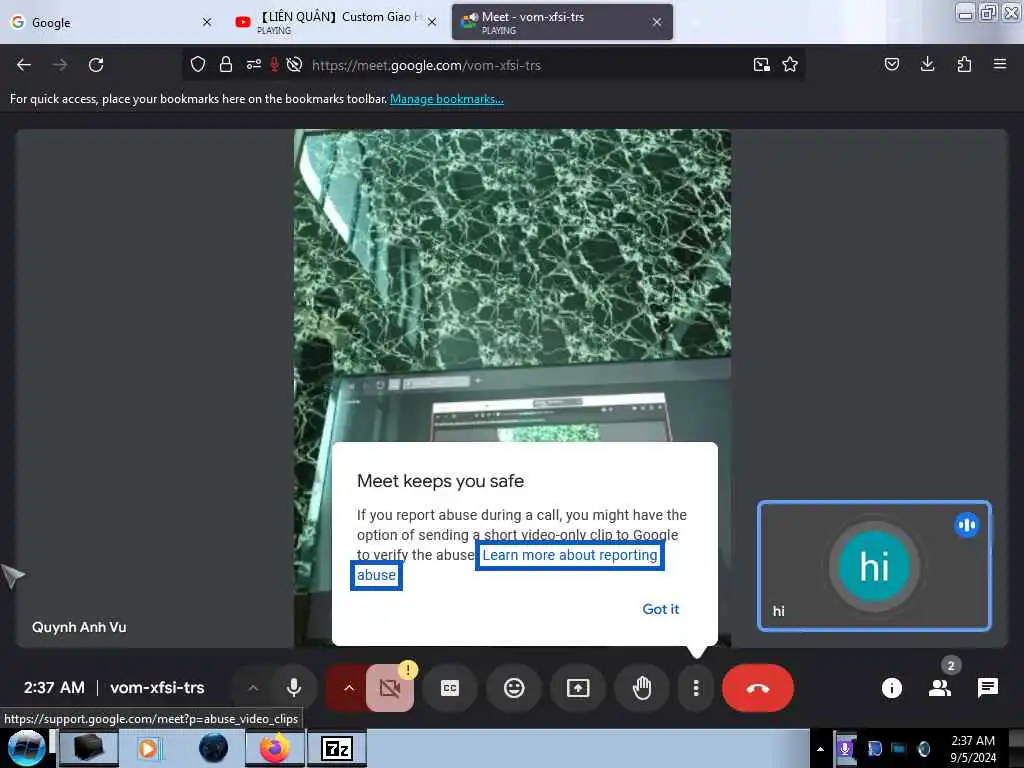Open the black box taskbar app
Viewport: 1024px width, 768px height.
point(89,748)
